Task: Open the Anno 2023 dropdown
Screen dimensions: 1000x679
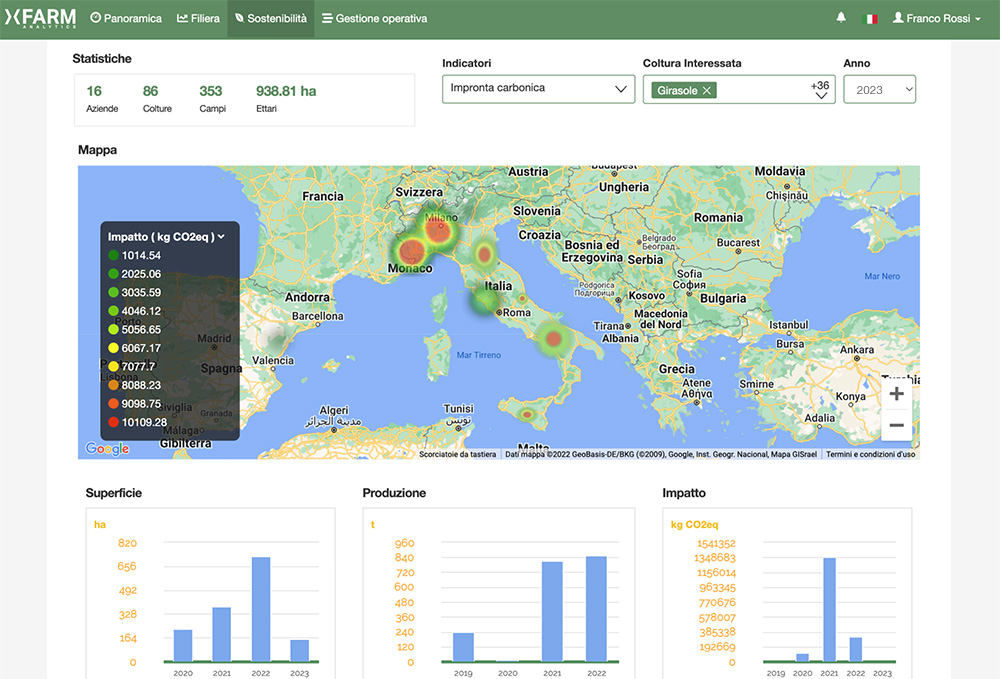Action: 880,89
